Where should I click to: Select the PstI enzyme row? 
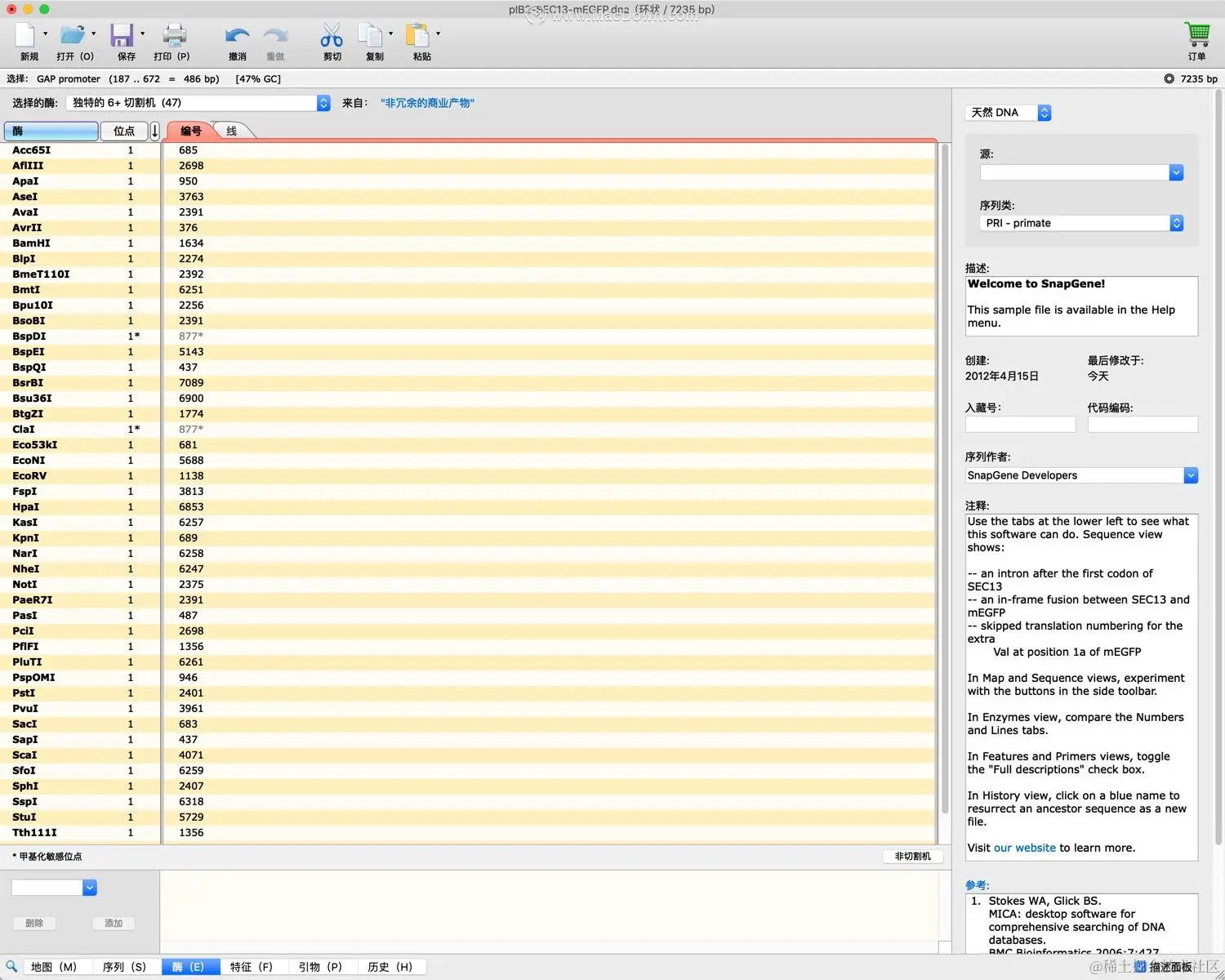click(x=469, y=693)
